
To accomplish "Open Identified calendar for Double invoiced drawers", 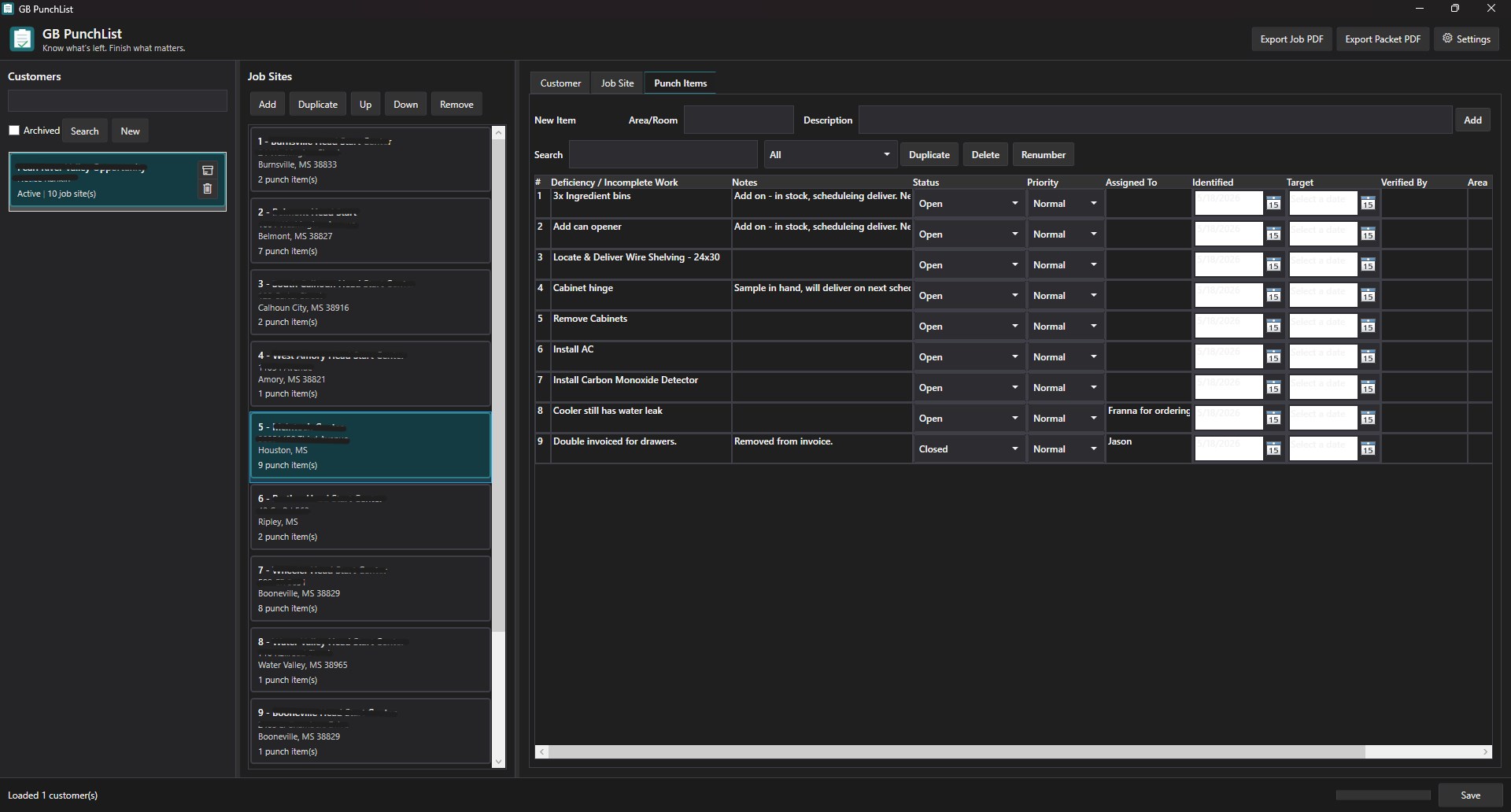I will click(x=1273, y=449).
